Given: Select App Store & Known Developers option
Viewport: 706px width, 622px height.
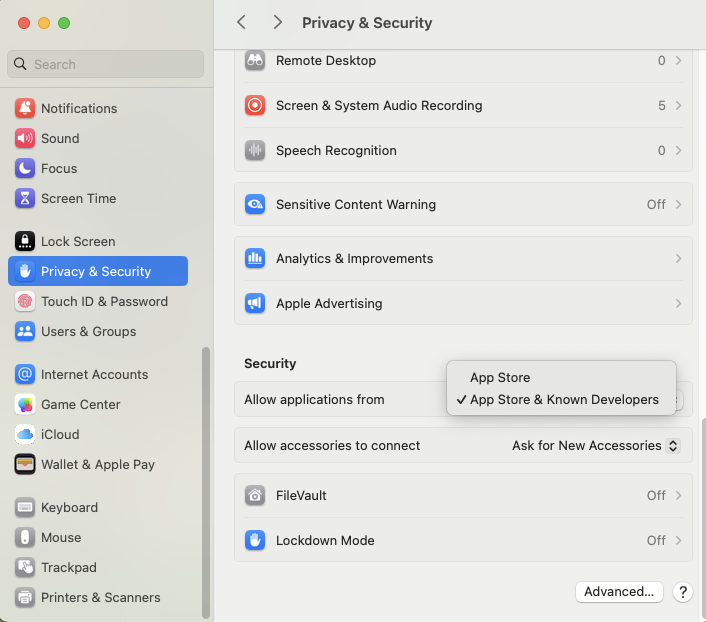Looking at the screenshot, I should click(564, 399).
